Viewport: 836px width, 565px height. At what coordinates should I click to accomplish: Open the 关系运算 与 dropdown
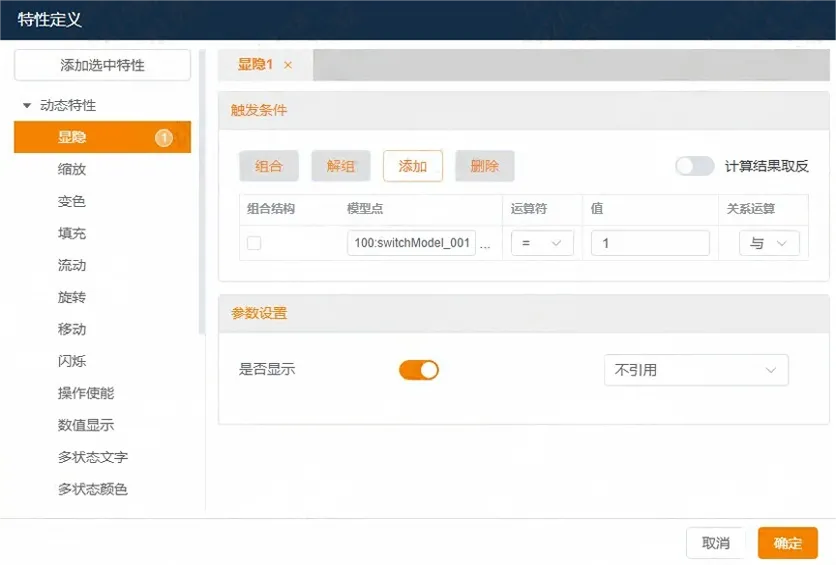coord(768,243)
